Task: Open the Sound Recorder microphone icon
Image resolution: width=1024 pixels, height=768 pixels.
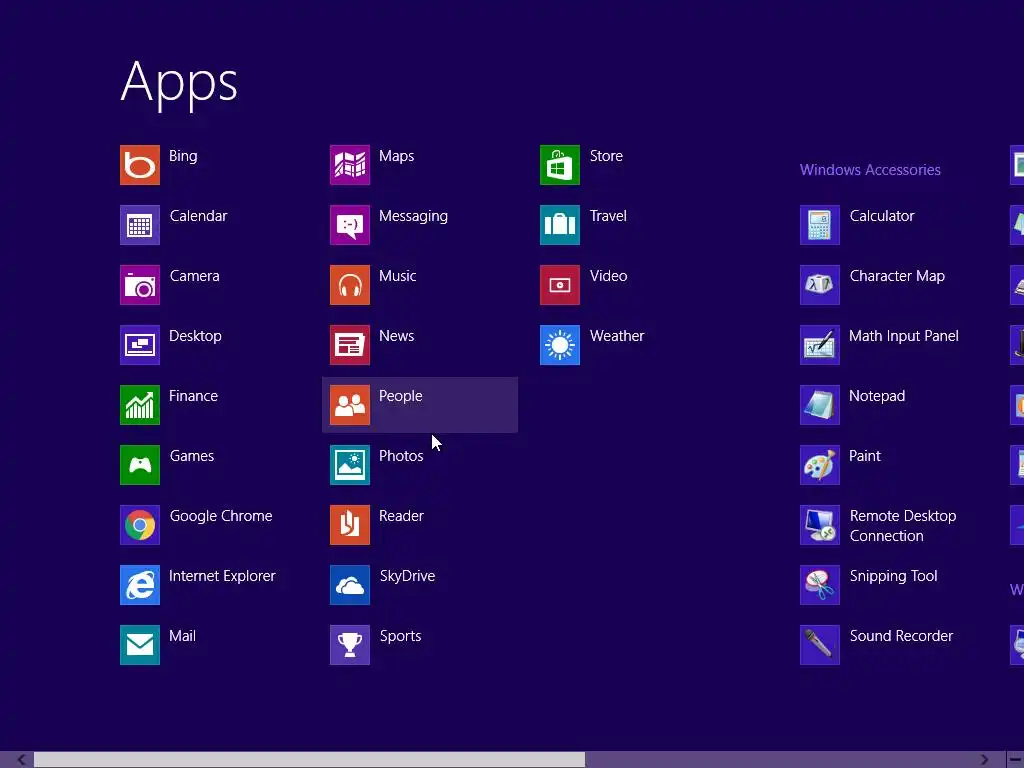Action: (820, 645)
